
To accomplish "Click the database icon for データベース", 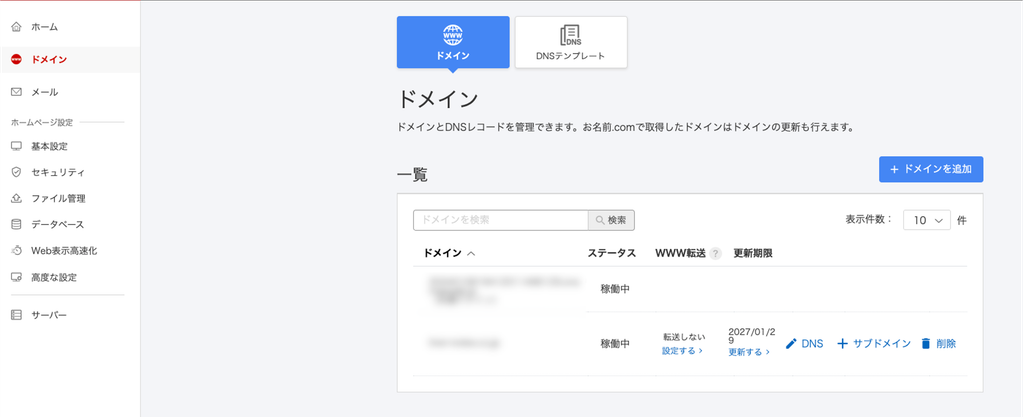I will tap(16, 224).
